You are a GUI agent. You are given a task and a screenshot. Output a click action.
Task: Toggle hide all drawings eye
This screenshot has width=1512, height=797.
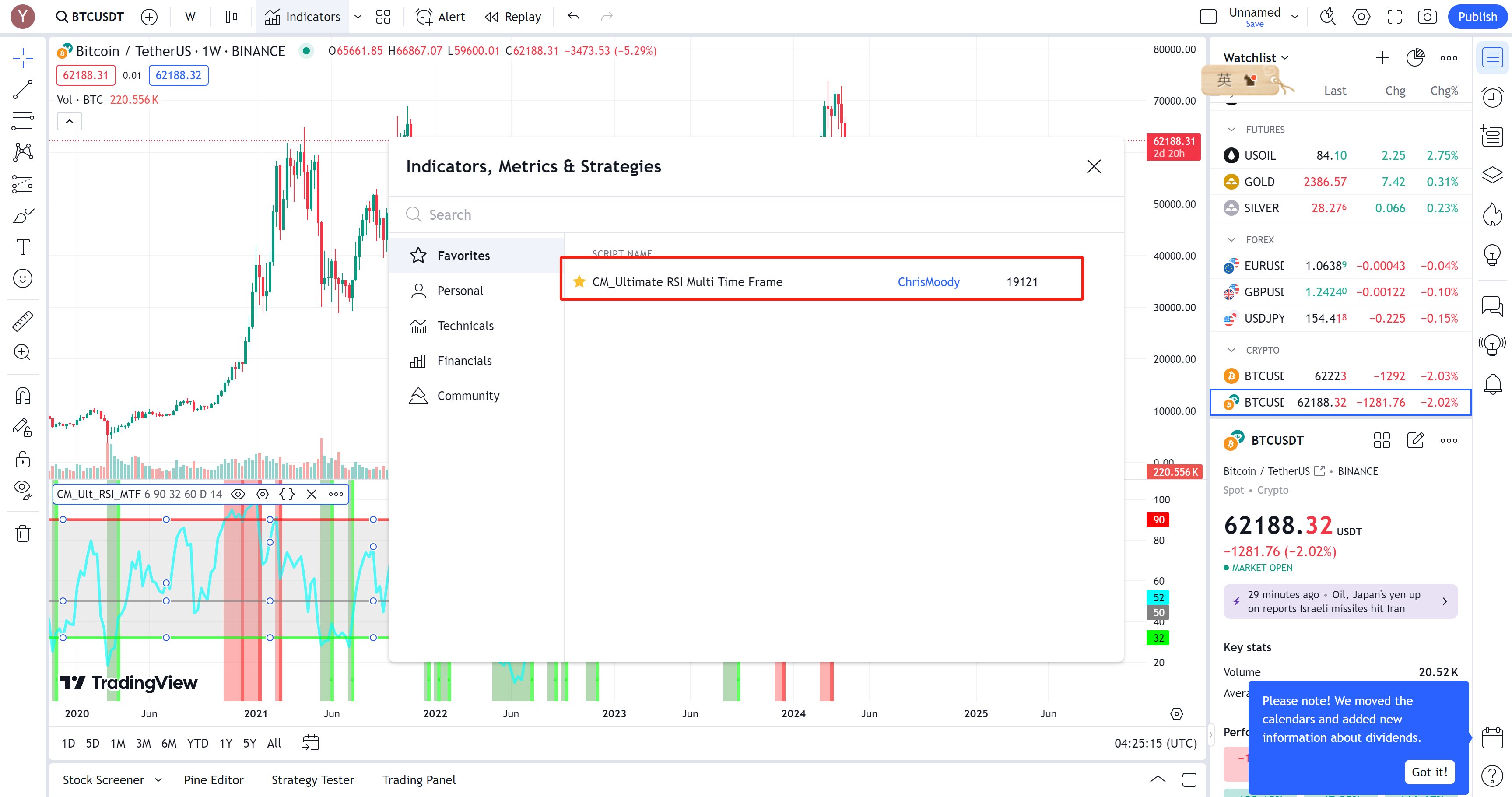click(x=23, y=490)
